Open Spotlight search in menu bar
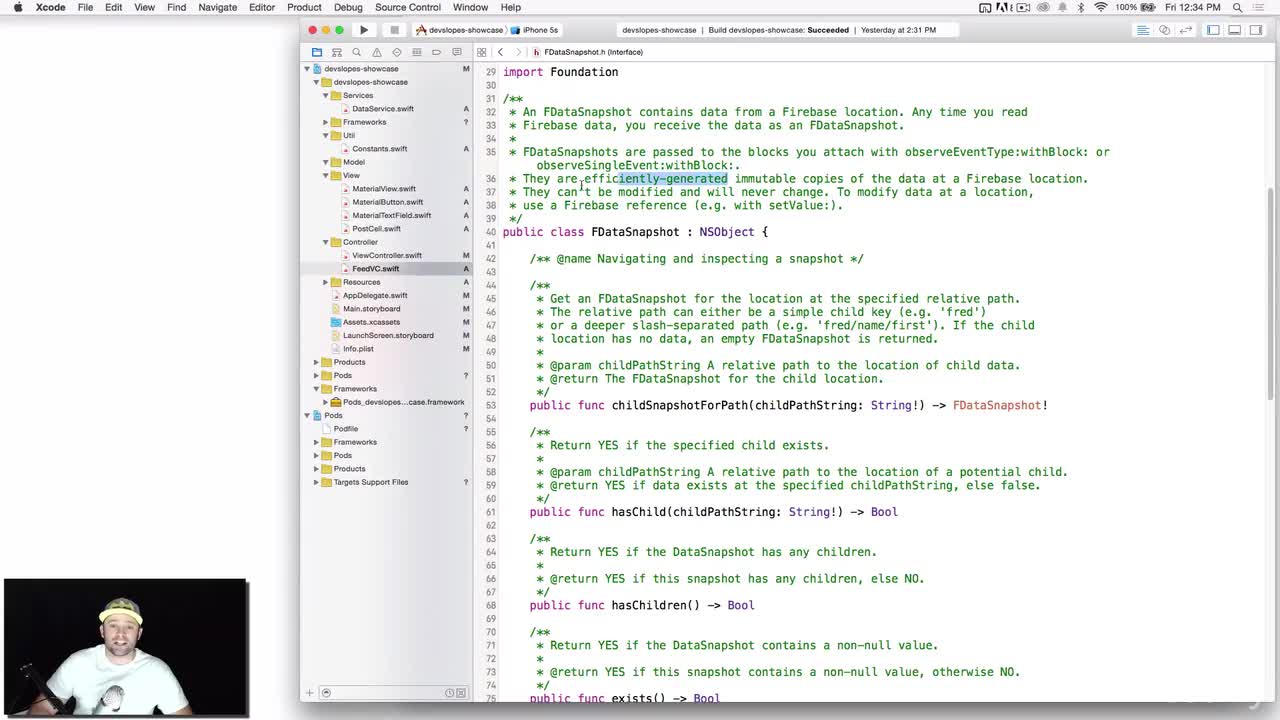 (x=1238, y=7)
